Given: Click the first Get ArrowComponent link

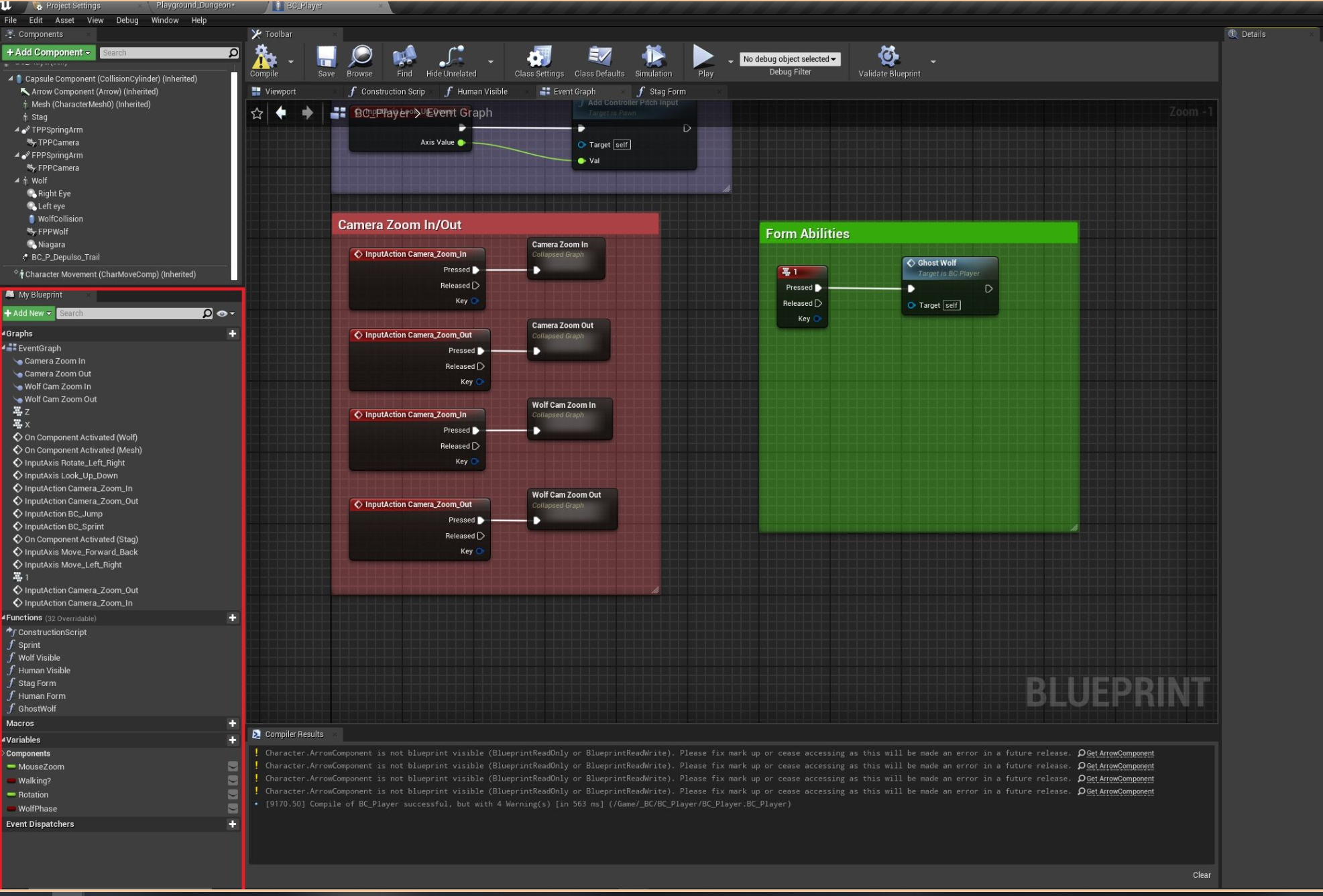Looking at the screenshot, I should tap(1119, 753).
